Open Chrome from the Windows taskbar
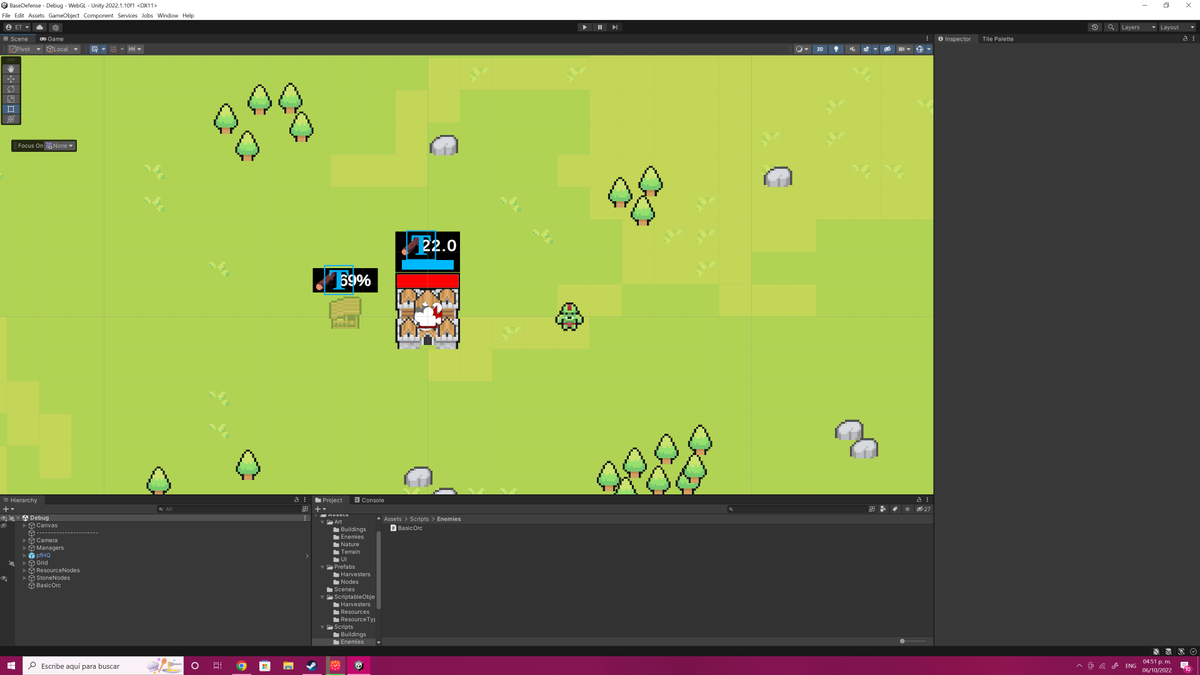This screenshot has height=675, width=1200. [241, 665]
